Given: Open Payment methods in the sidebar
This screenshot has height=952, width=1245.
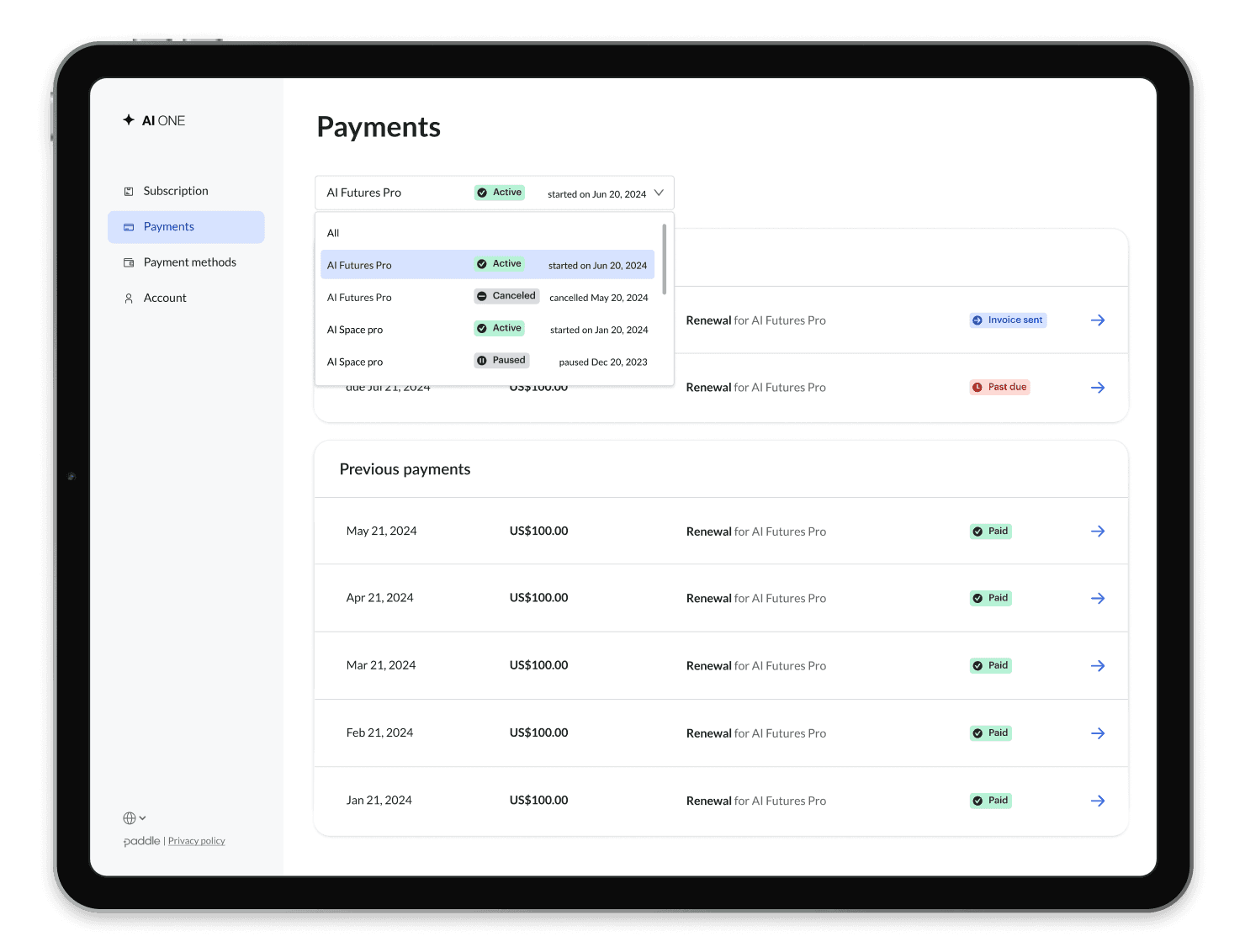Looking at the screenshot, I should tap(186, 262).
